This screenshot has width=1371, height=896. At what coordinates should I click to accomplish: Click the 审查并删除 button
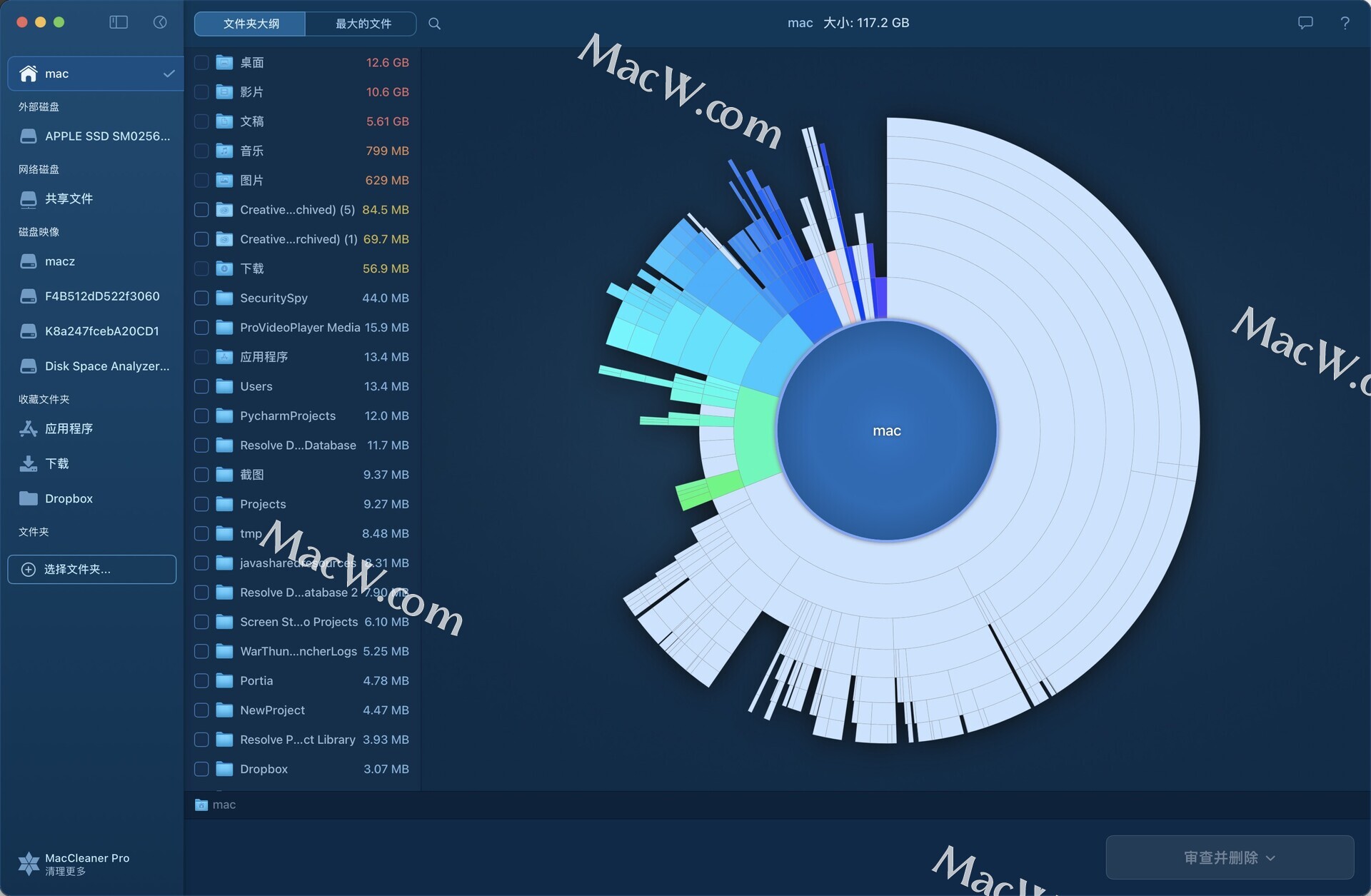[1230, 857]
